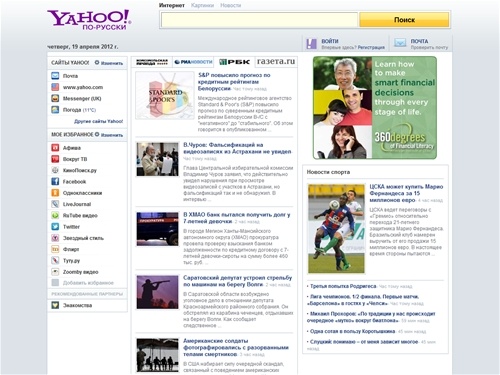Click the 360degrees Financial Literacy ad banner
This screenshot has height=375, width=500.
375,107
